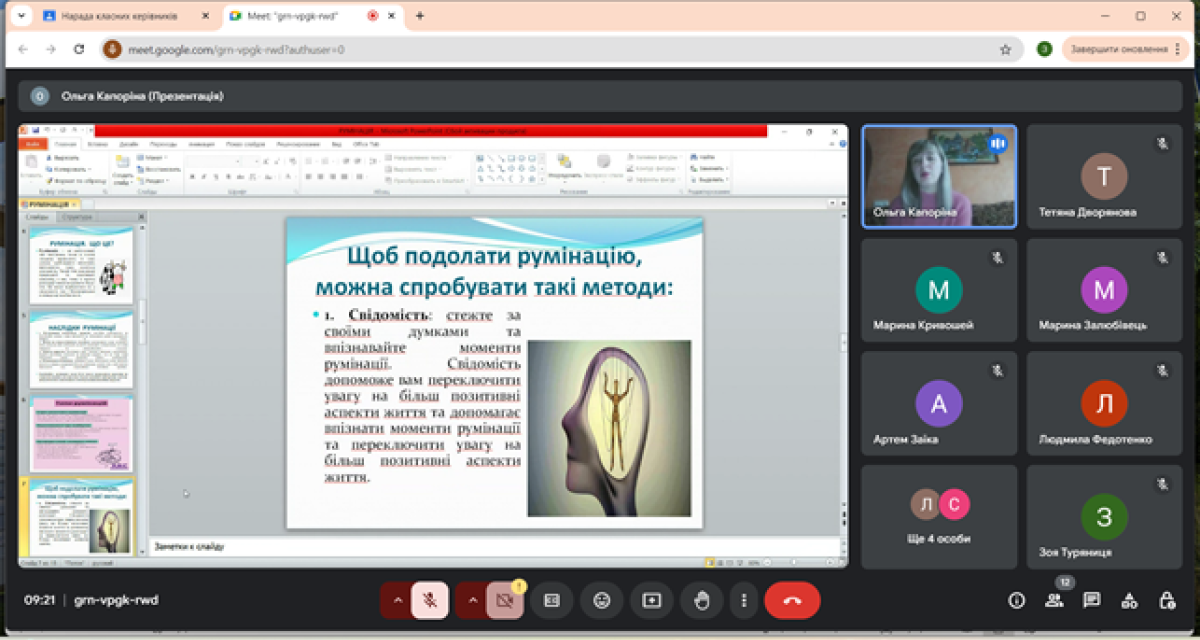This screenshot has height=640, width=1200.
Task: Turn on the camera
Action: pyautogui.click(x=505, y=600)
